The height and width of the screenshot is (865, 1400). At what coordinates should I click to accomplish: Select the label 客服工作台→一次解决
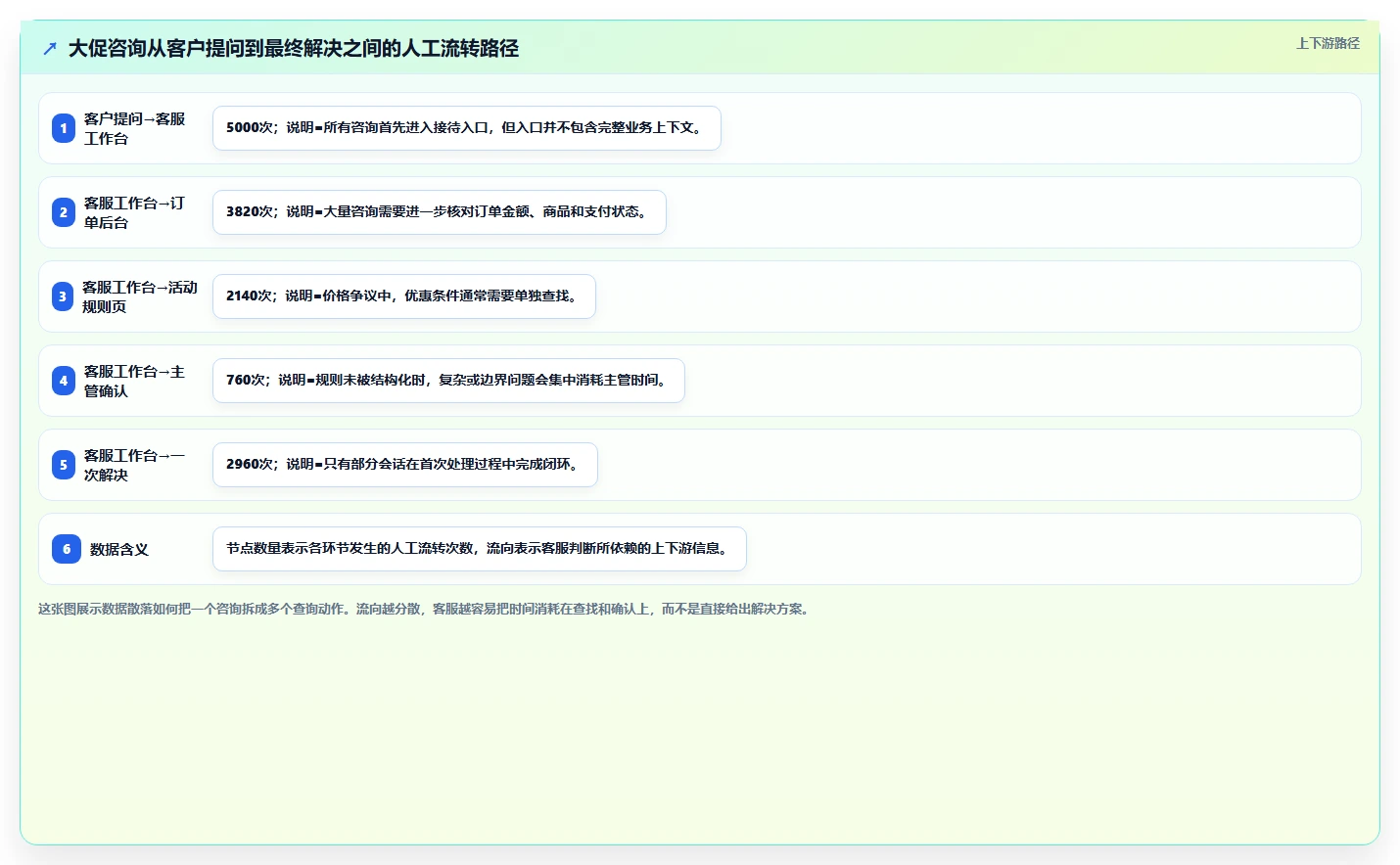[135, 465]
